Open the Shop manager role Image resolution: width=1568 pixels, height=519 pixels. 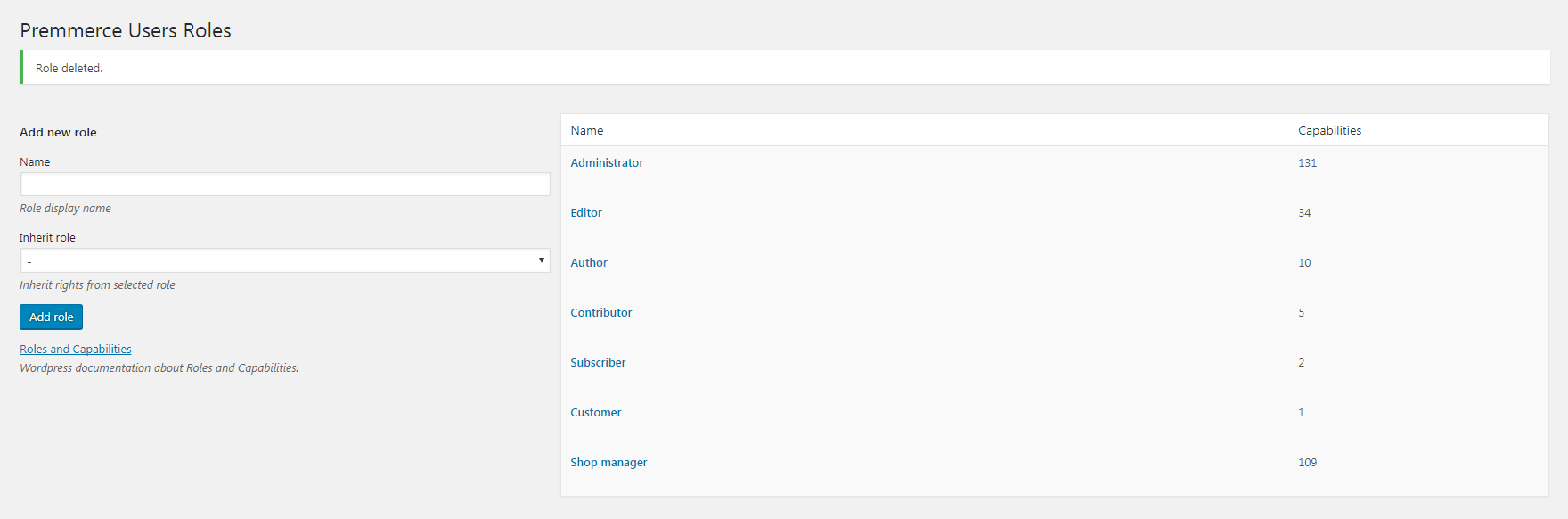click(608, 463)
